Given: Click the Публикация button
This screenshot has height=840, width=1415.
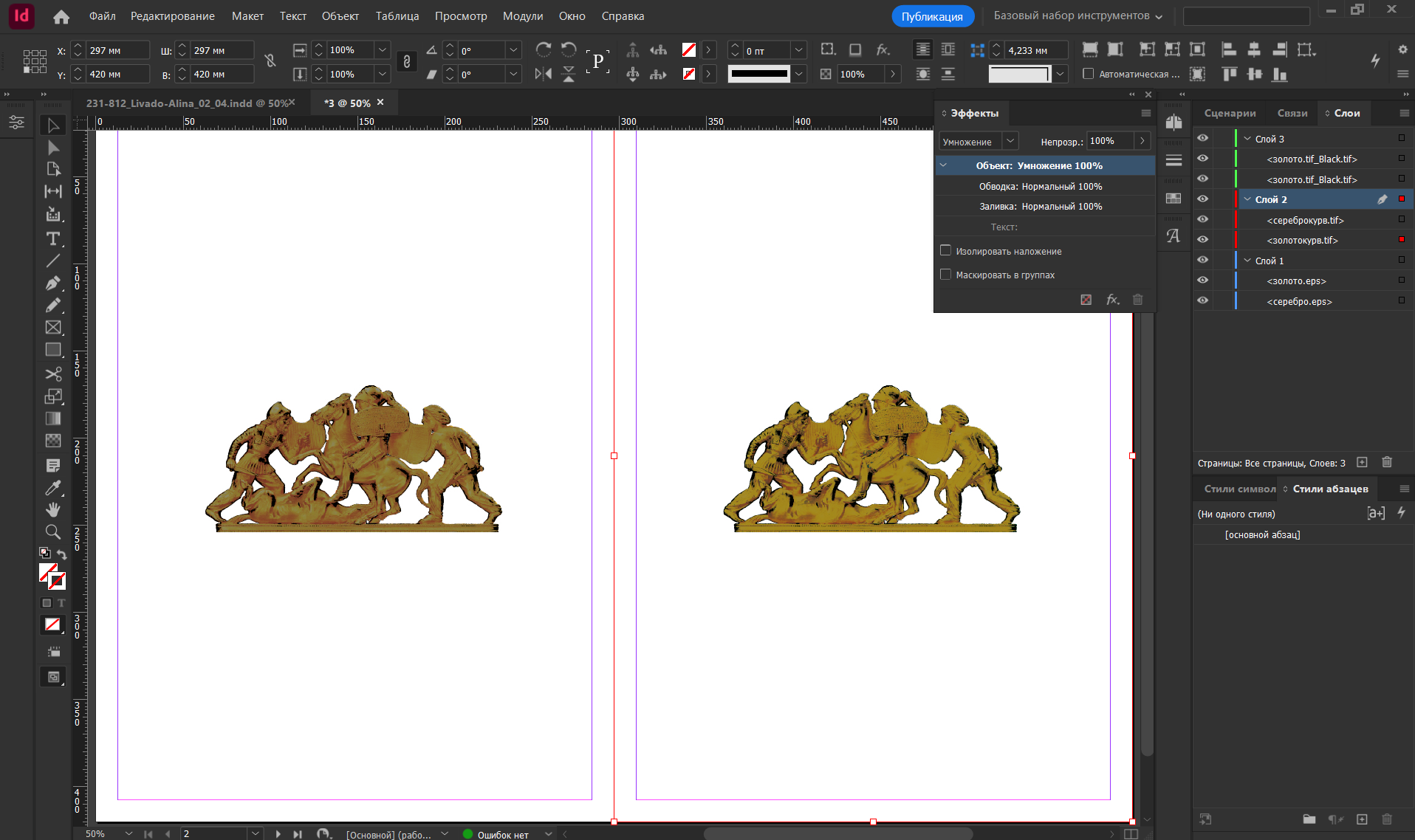Looking at the screenshot, I should [x=932, y=16].
